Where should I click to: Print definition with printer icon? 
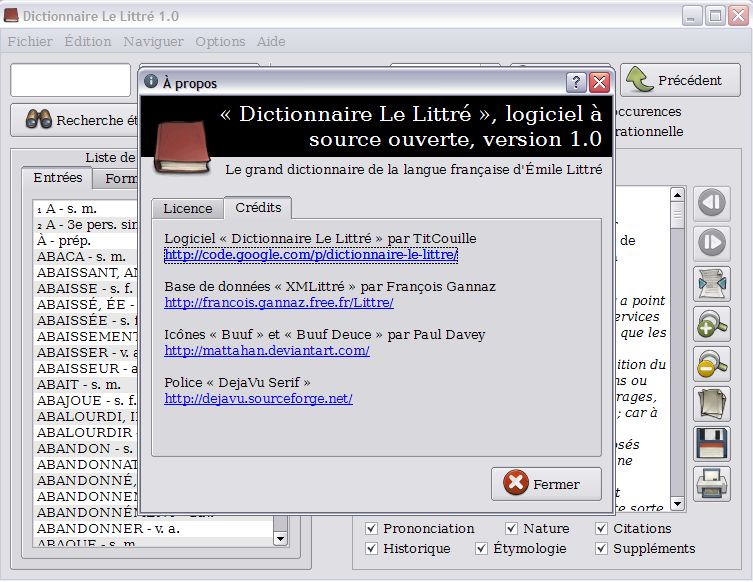(712, 484)
